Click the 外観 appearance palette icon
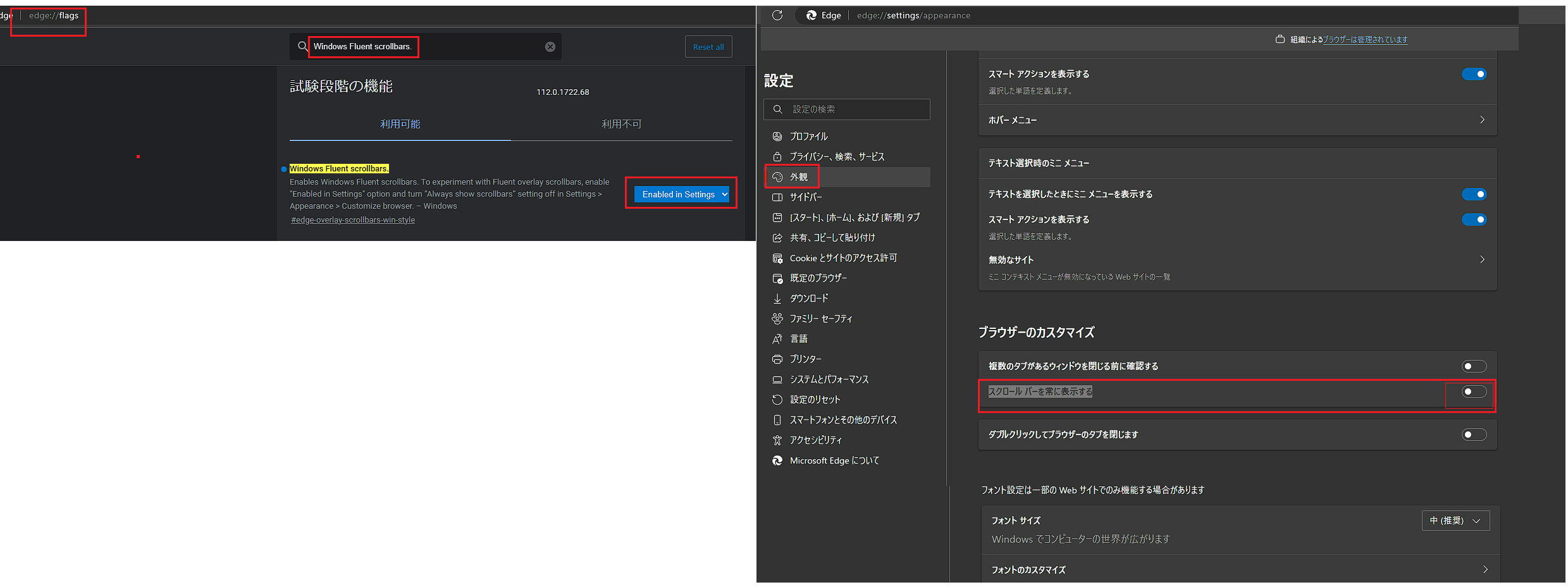The image size is (1568, 587). click(777, 177)
